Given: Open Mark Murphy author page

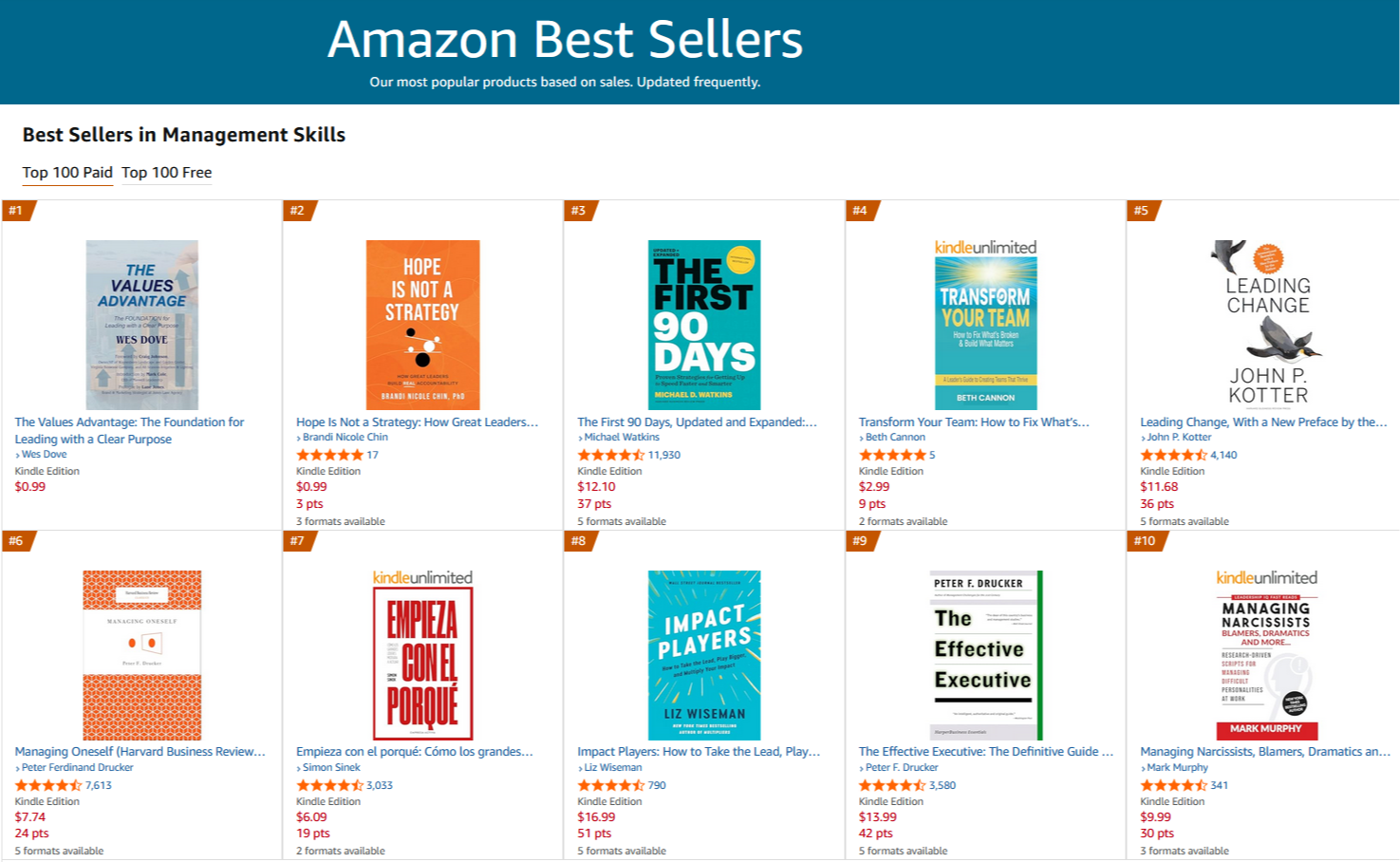Looking at the screenshot, I should click(1177, 768).
